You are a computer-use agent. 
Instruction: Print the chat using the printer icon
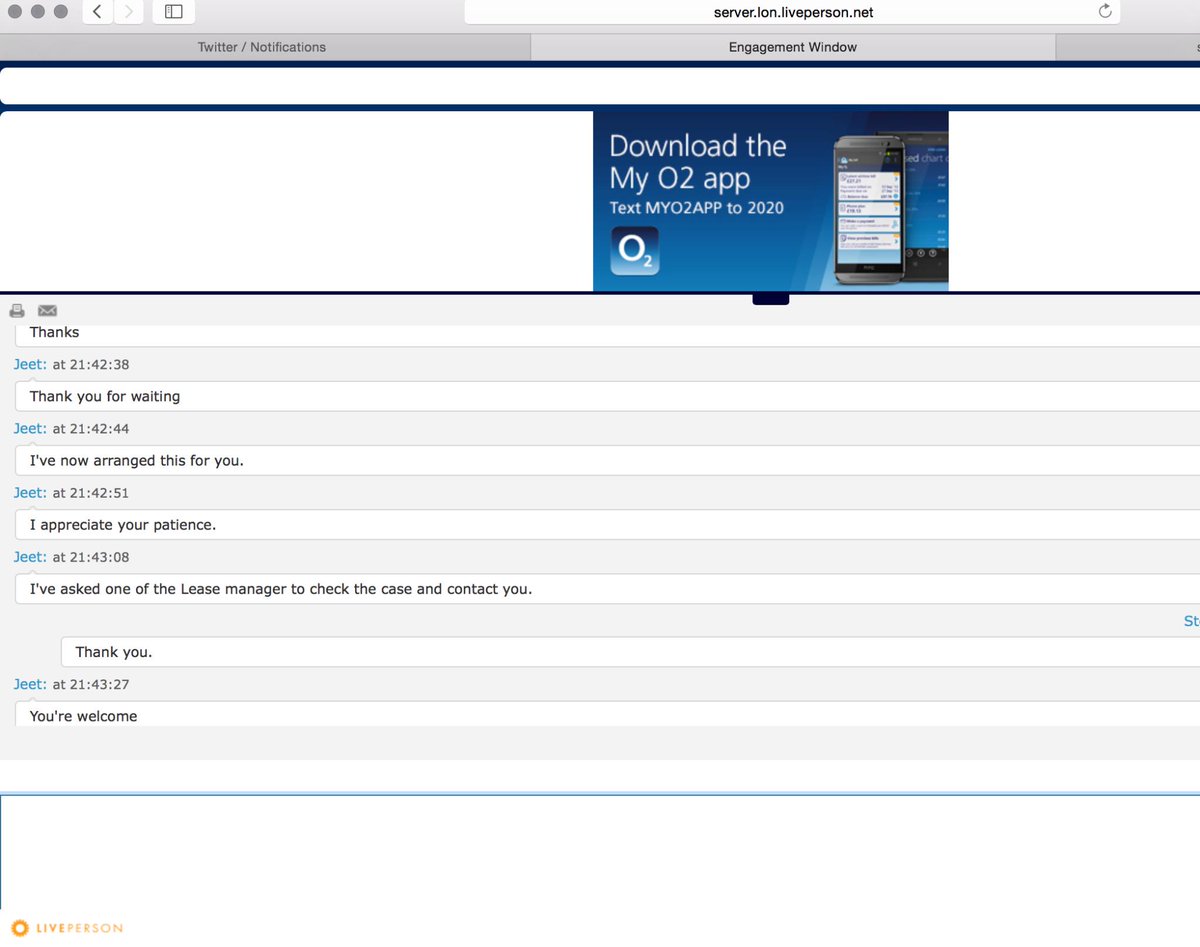pyautogui.click(x=17, y=310)
